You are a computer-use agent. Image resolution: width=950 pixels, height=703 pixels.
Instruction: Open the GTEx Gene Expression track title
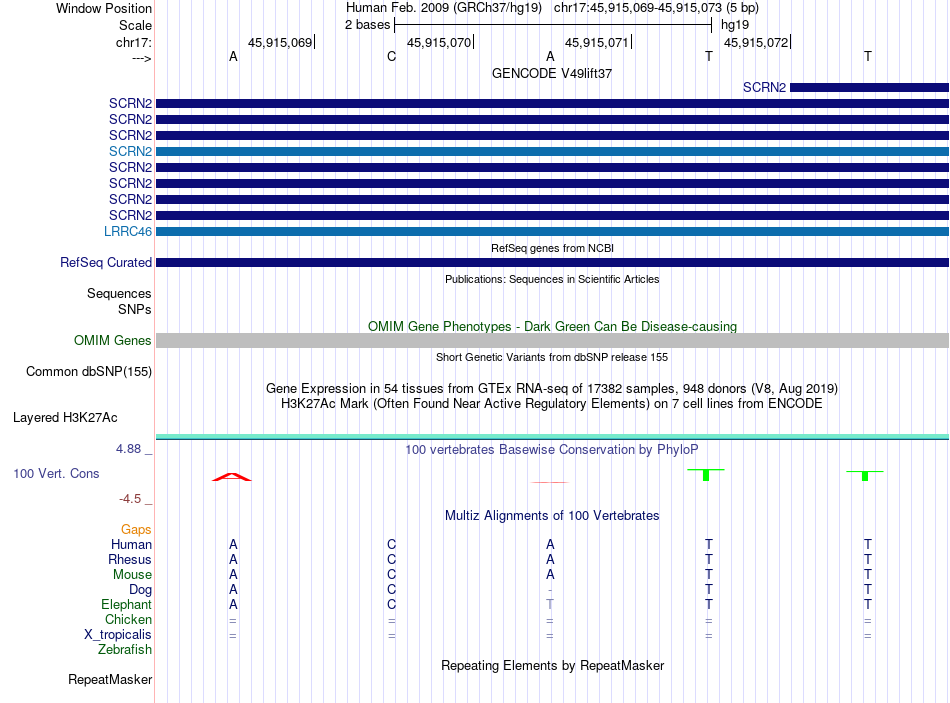552,388
